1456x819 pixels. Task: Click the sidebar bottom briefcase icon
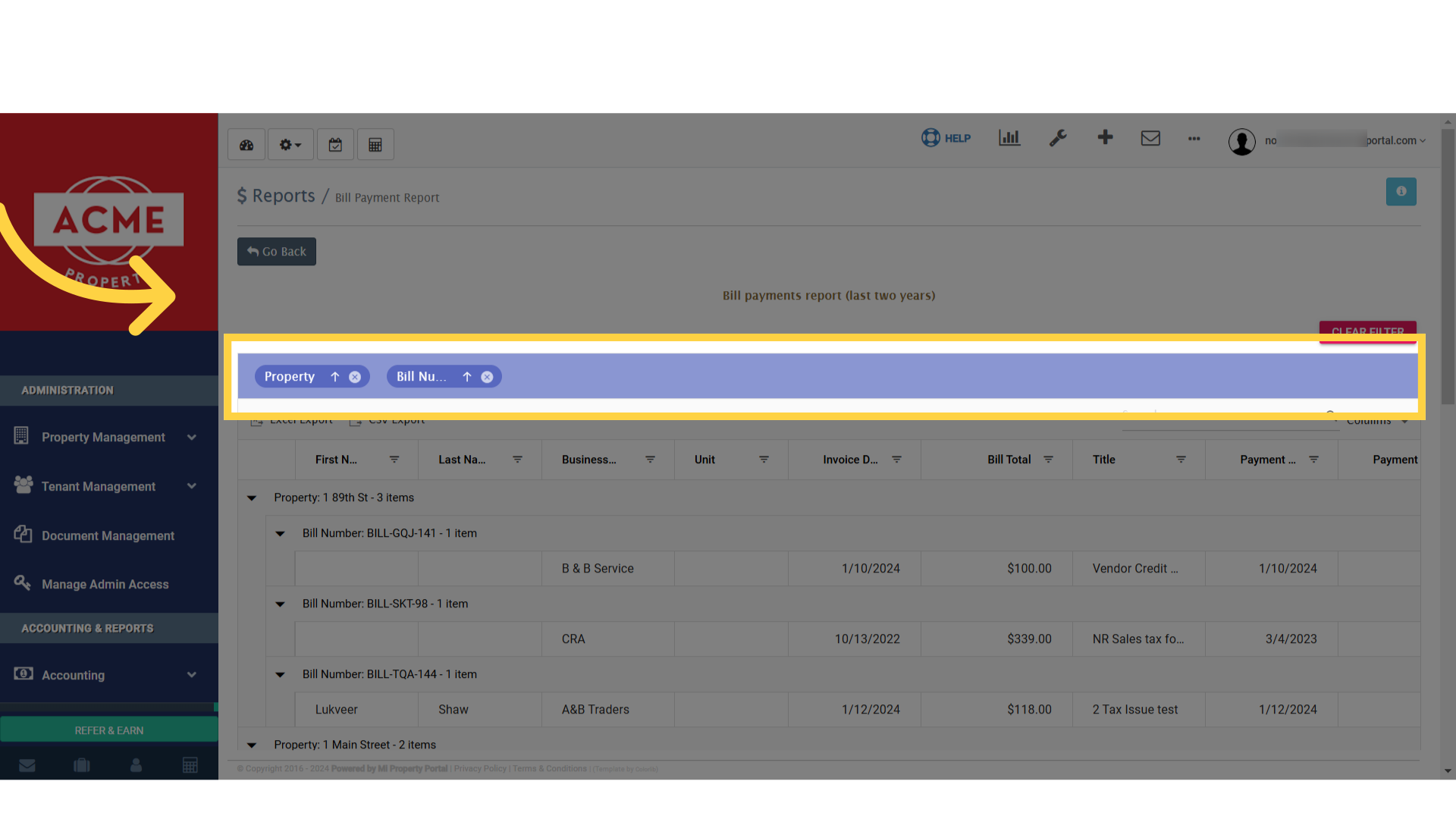(82, 765)
